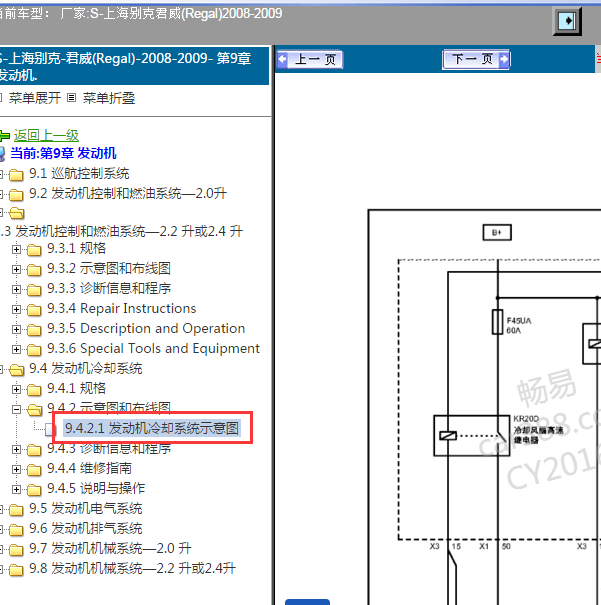Open folder 9.1 巡航控制系统
The width and height of the screenshot is (601, 605).
(x=79, y=174)
